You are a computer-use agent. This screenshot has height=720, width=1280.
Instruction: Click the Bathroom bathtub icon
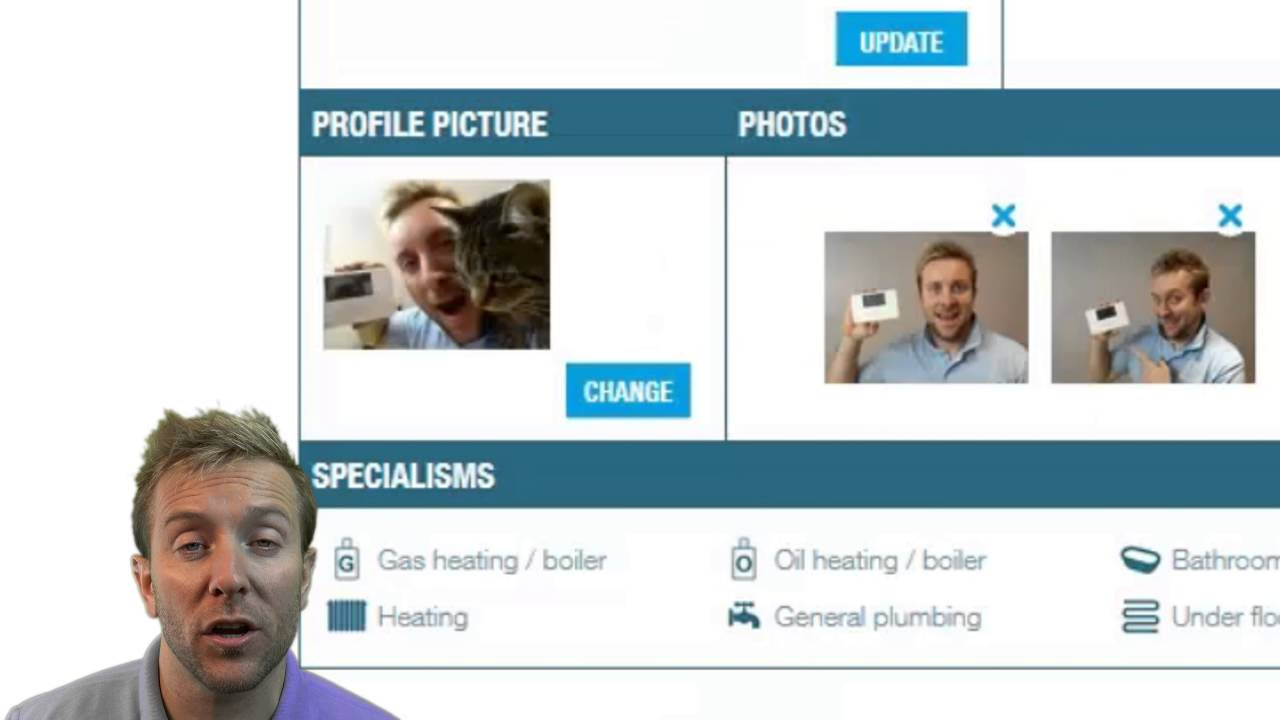click(x=1140, y=560)
